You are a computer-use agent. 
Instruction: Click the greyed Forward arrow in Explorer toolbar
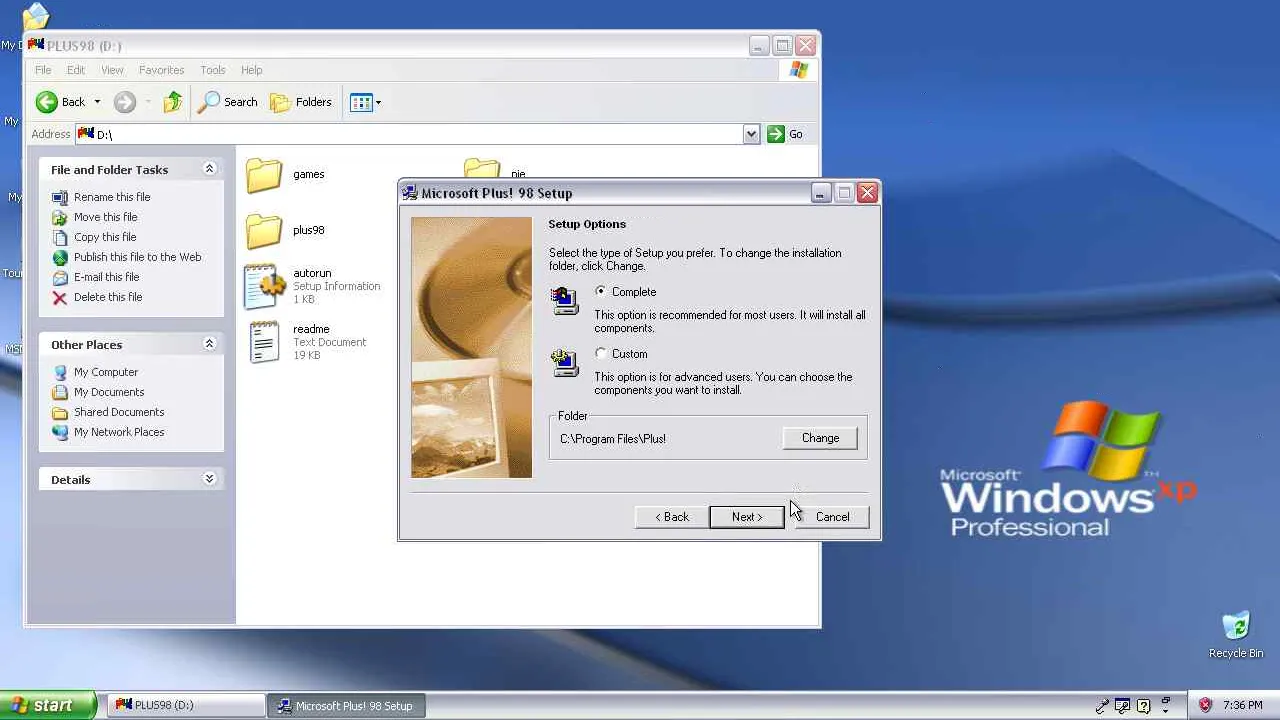pyautogui.click(x=124, y=102)
